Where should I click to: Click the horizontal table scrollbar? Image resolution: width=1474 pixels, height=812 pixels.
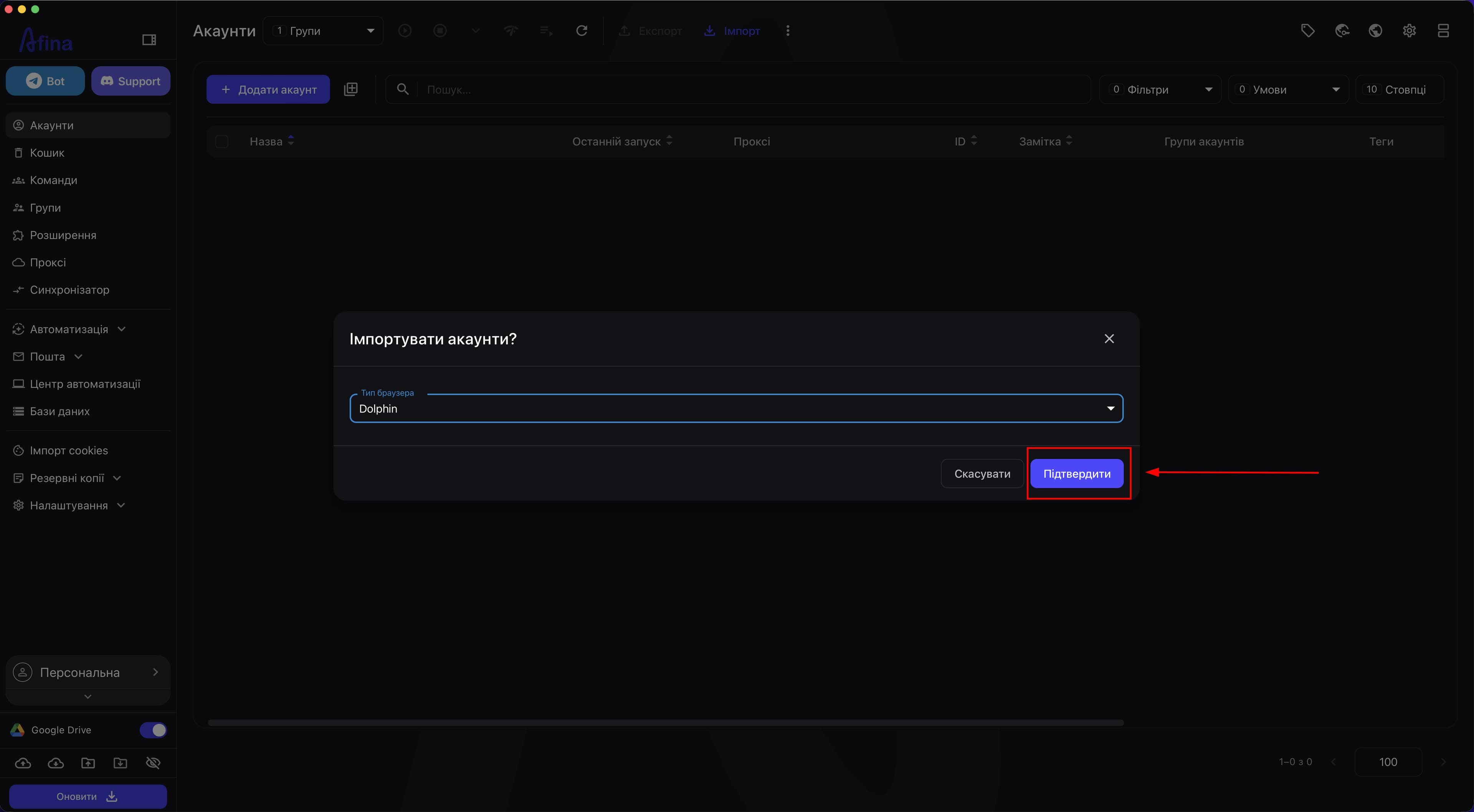(666, 723)
